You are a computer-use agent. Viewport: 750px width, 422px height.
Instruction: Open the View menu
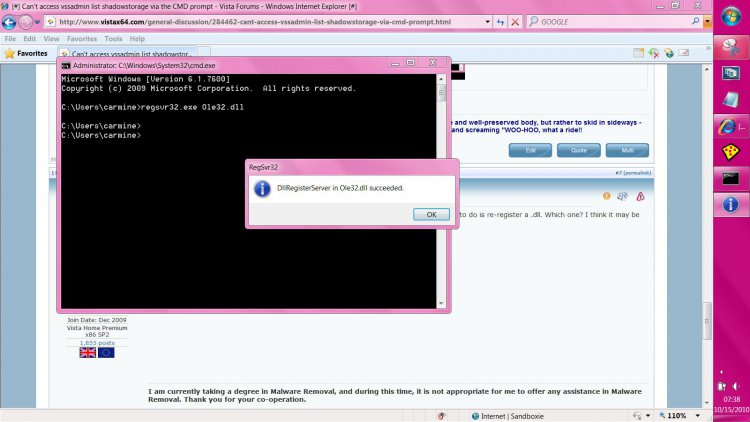click(51, 39)
